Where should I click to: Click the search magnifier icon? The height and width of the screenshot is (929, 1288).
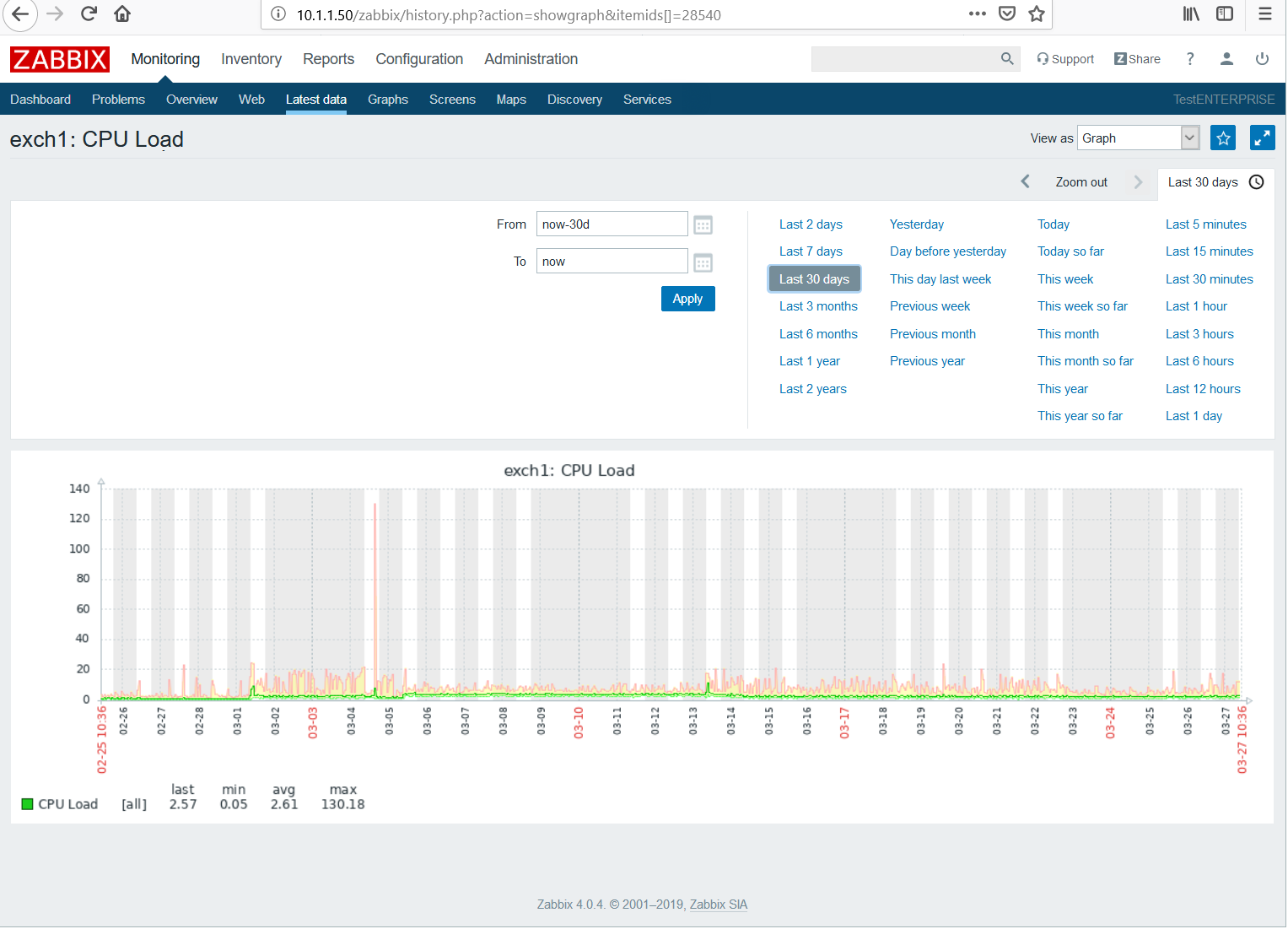pos(1006,59)
